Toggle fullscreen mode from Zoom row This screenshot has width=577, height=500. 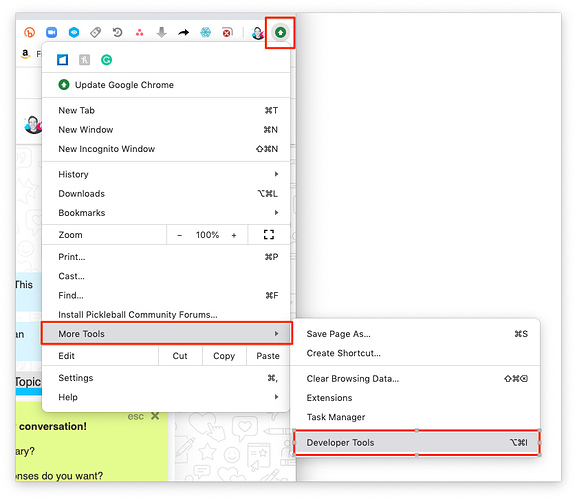(x=269, y=235)
